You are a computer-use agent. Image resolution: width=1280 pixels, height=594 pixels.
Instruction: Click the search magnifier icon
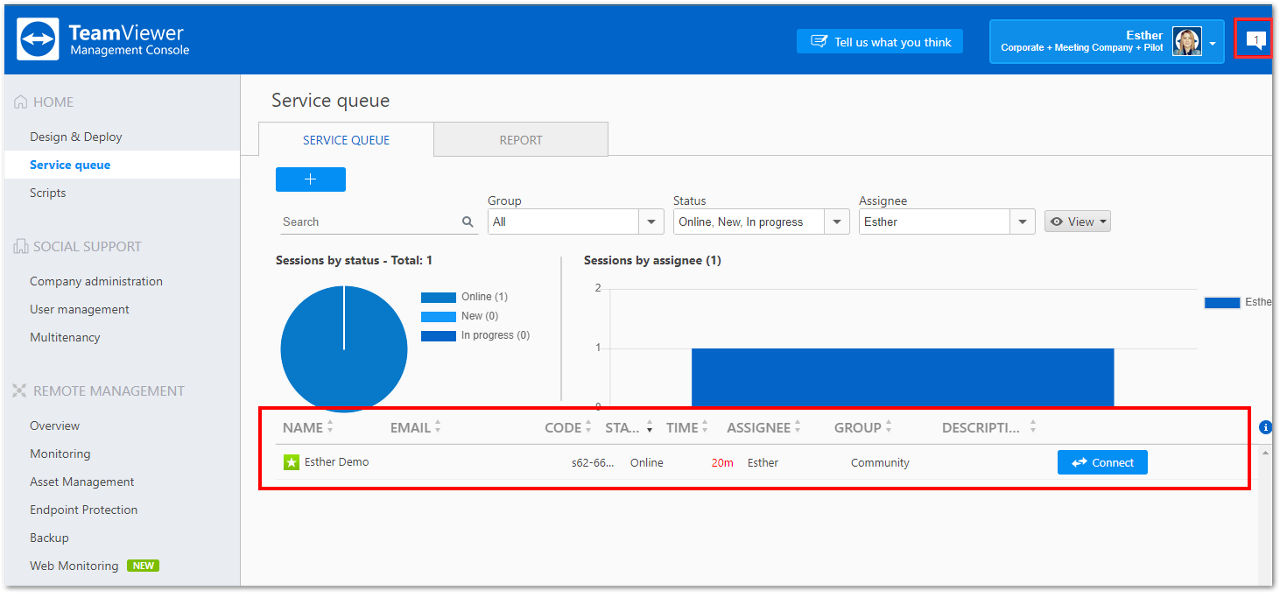(x=467, y=222)
